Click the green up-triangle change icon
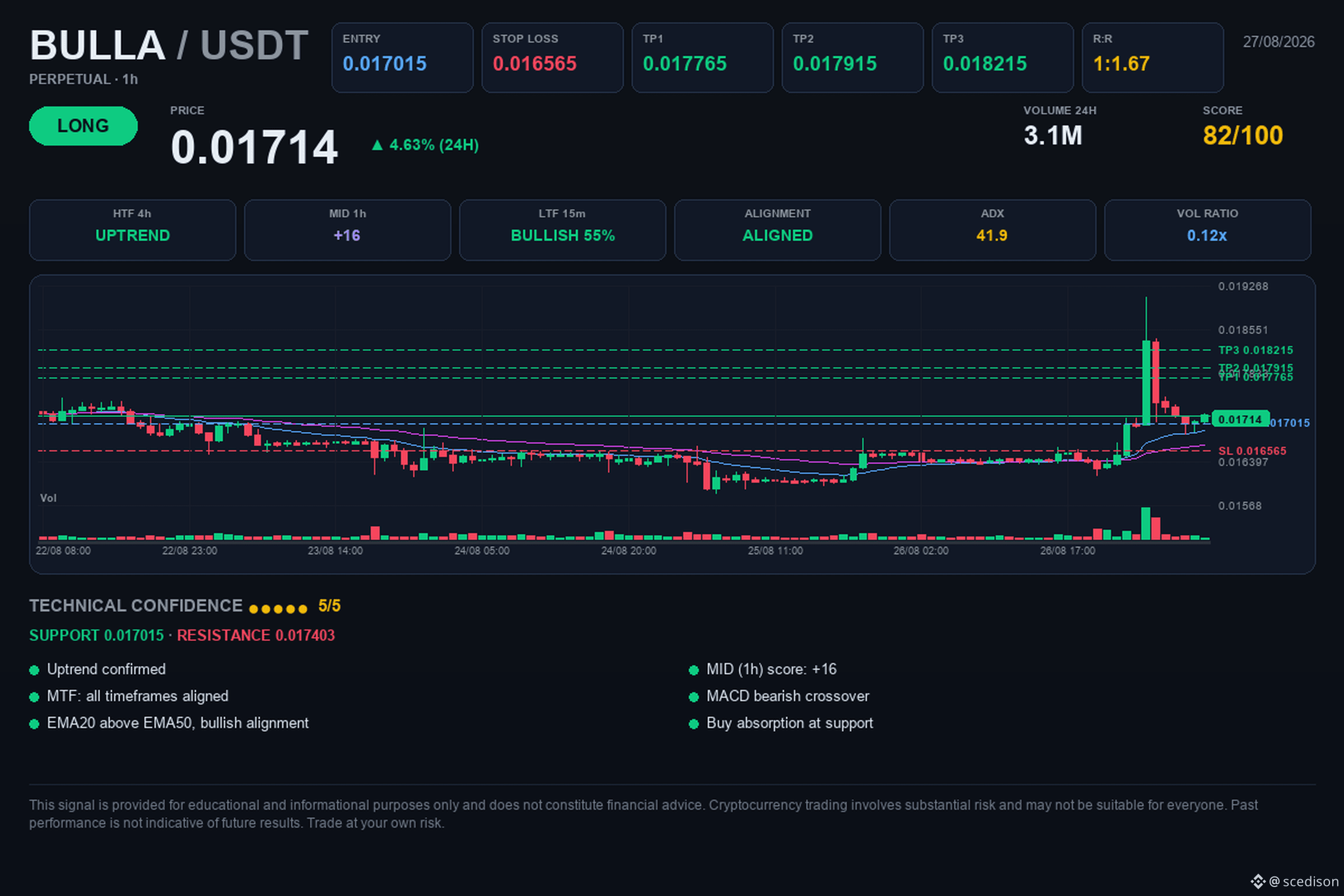Screen dimensions: 1344x896 point(377,145)
